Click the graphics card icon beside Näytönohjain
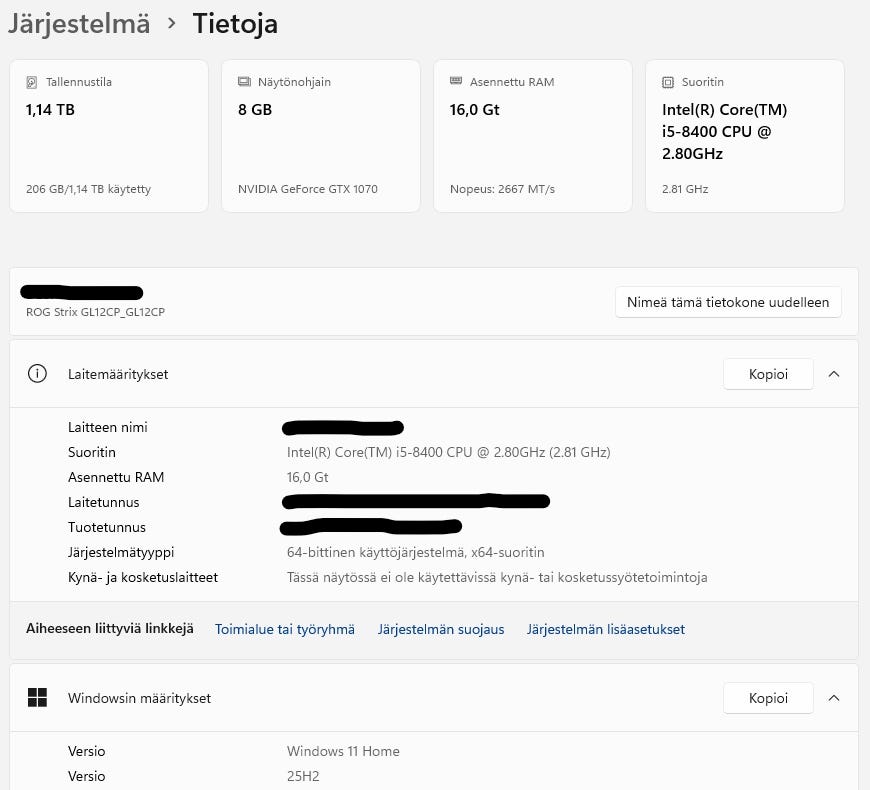The width and height of the screenshot is (870, 790). pos(244,82)
